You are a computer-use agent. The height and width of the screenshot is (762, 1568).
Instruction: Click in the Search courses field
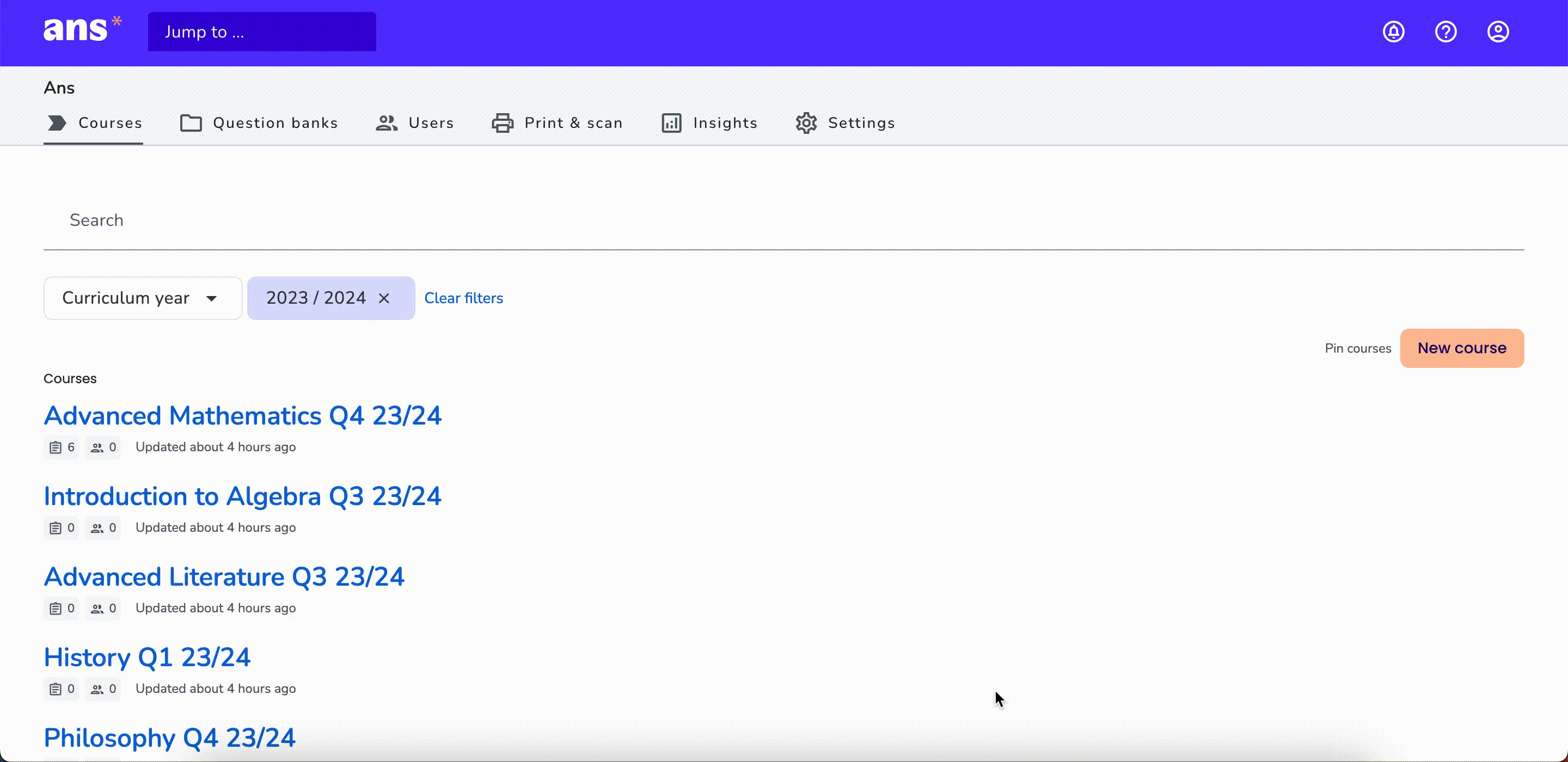click(783, 220)
